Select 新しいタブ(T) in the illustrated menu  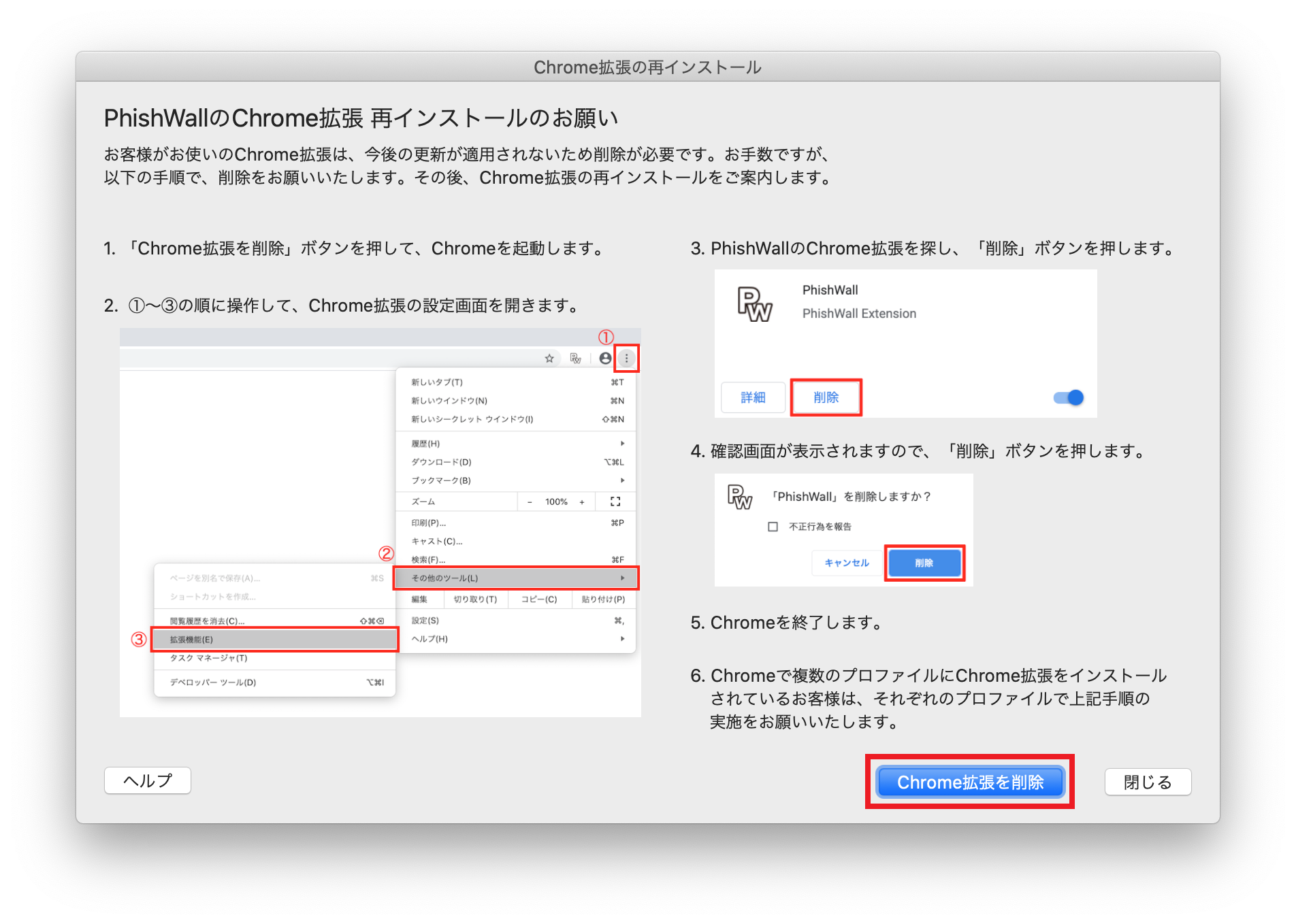point(516,382)
